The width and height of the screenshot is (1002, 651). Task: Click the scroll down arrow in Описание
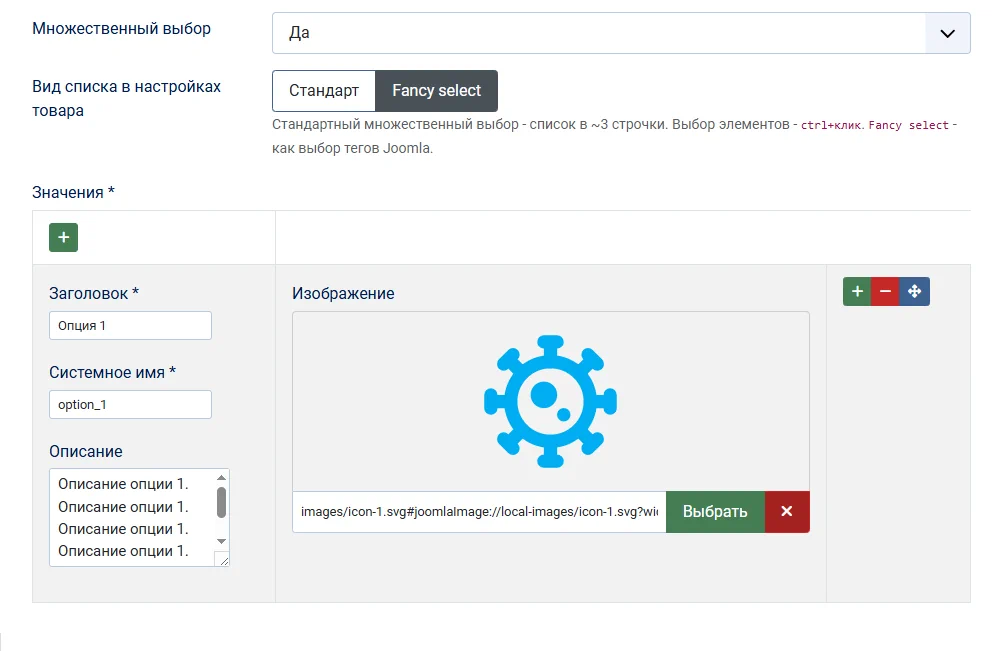click(x=221, y=543)
